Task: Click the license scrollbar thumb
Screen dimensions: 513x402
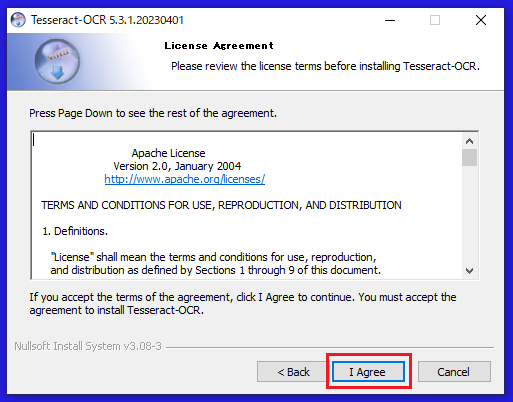Action: click(469, 158)
